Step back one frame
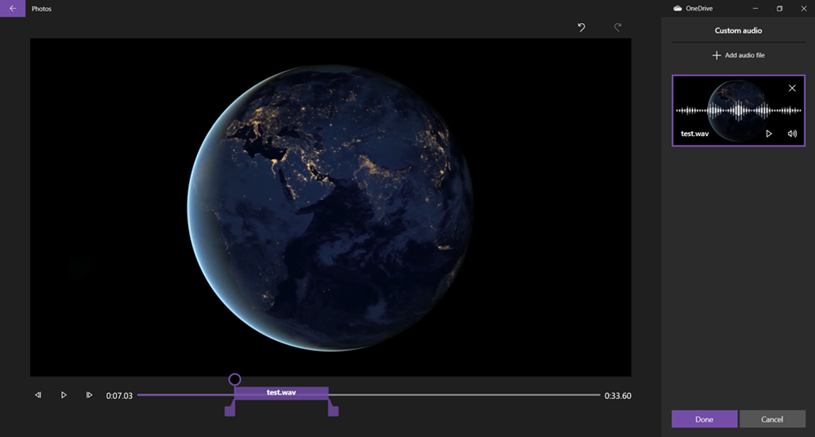 pos(38,395)
